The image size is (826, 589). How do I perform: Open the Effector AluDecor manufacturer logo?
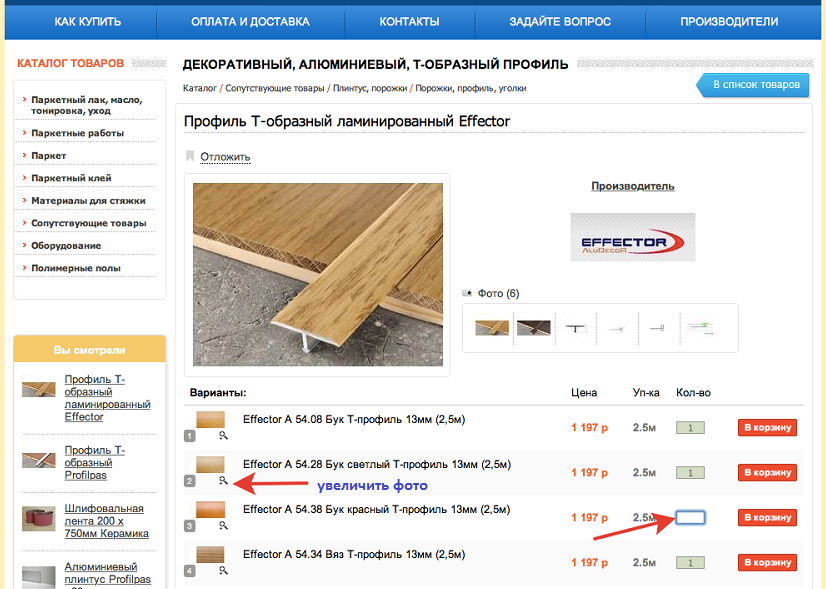(633, 237)
